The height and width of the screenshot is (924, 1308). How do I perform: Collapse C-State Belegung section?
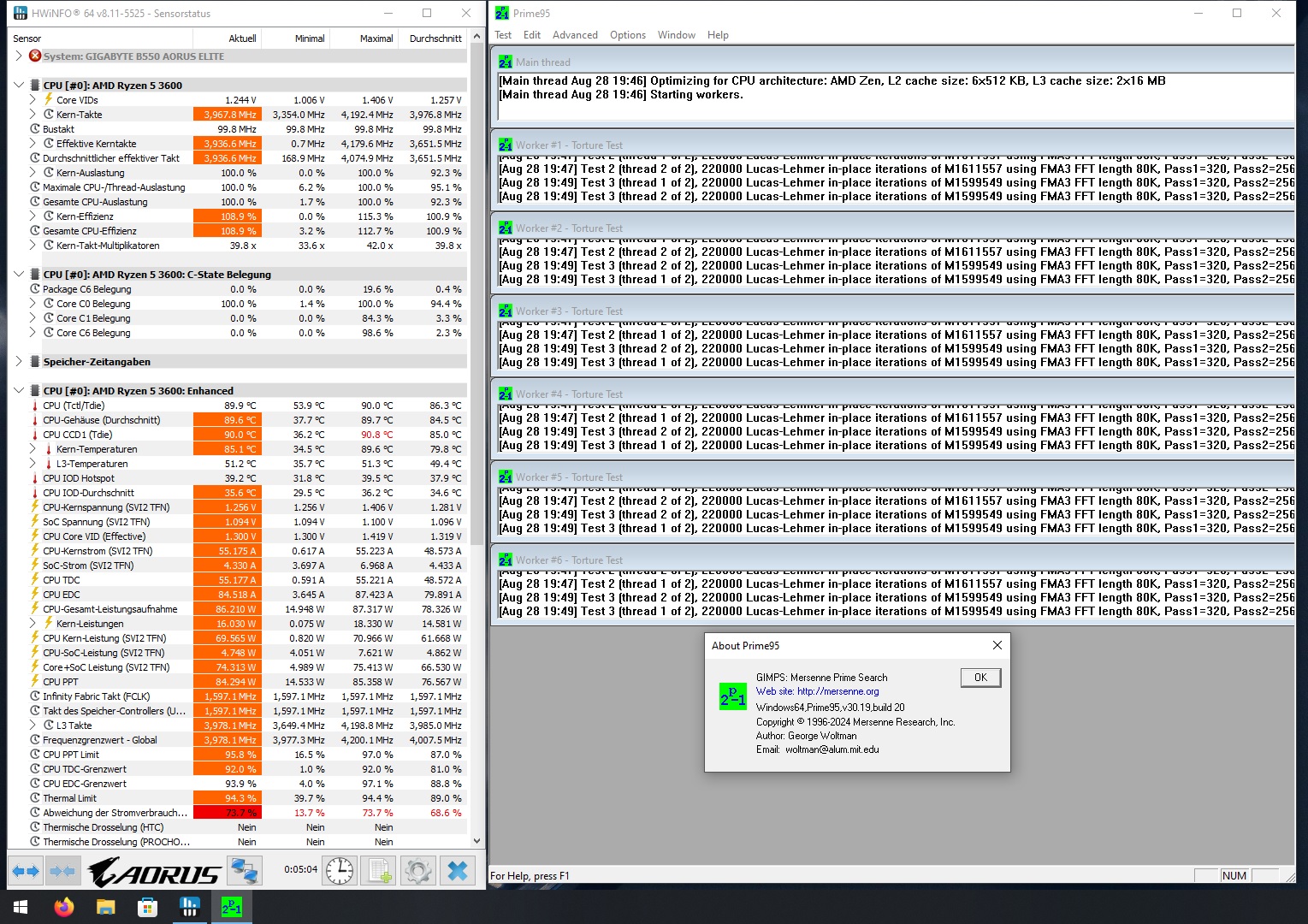coord(19,274)
